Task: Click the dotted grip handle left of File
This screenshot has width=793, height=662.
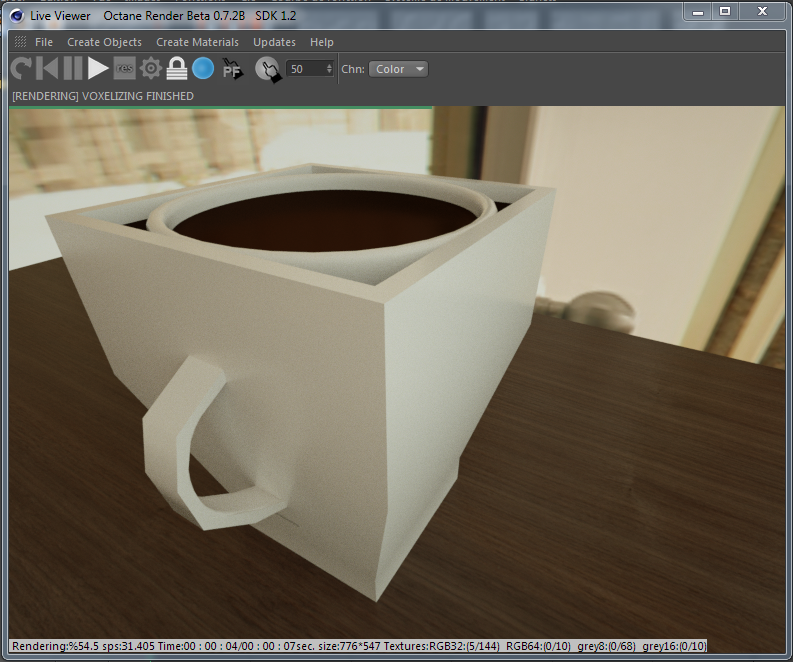Action: coord(21,42)
